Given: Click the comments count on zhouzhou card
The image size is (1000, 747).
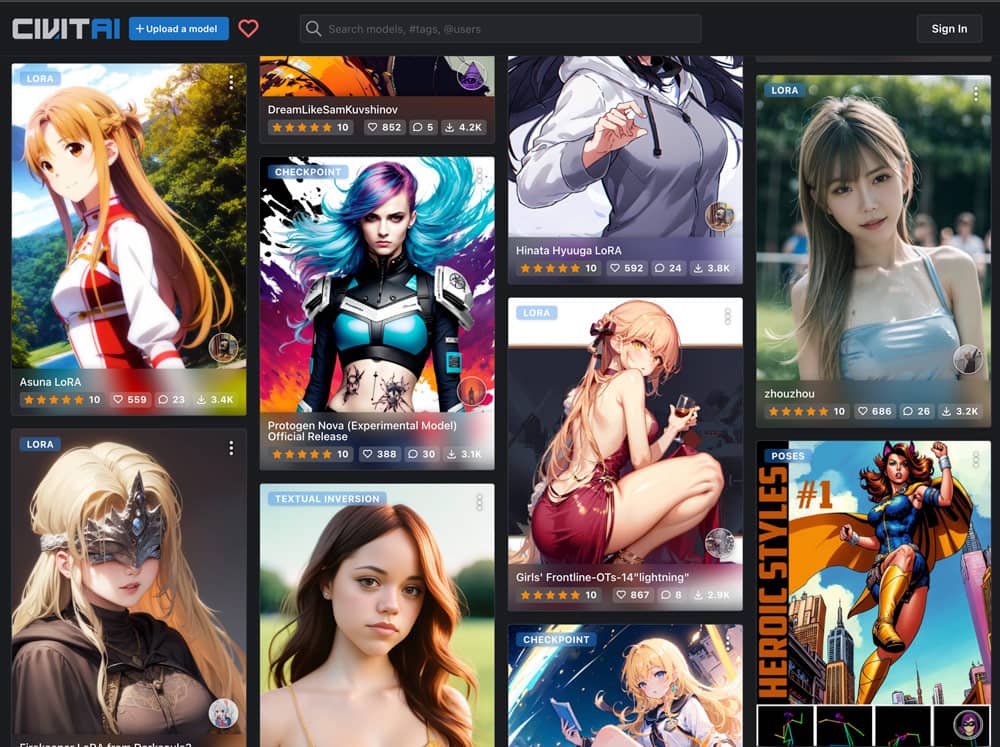Looking at the screenshot, I should pos(917,411).
